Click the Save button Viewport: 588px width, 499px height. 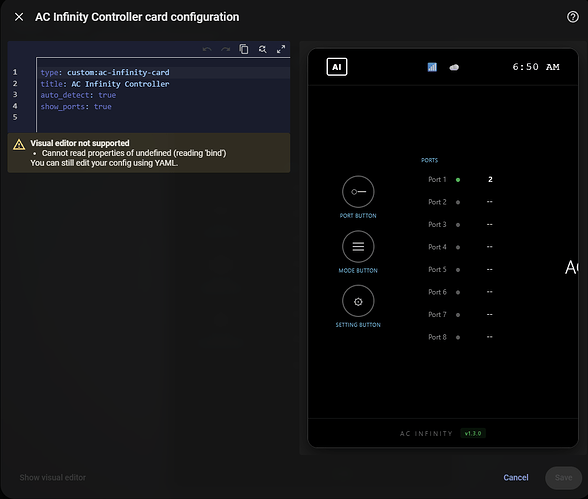[563, 477]
